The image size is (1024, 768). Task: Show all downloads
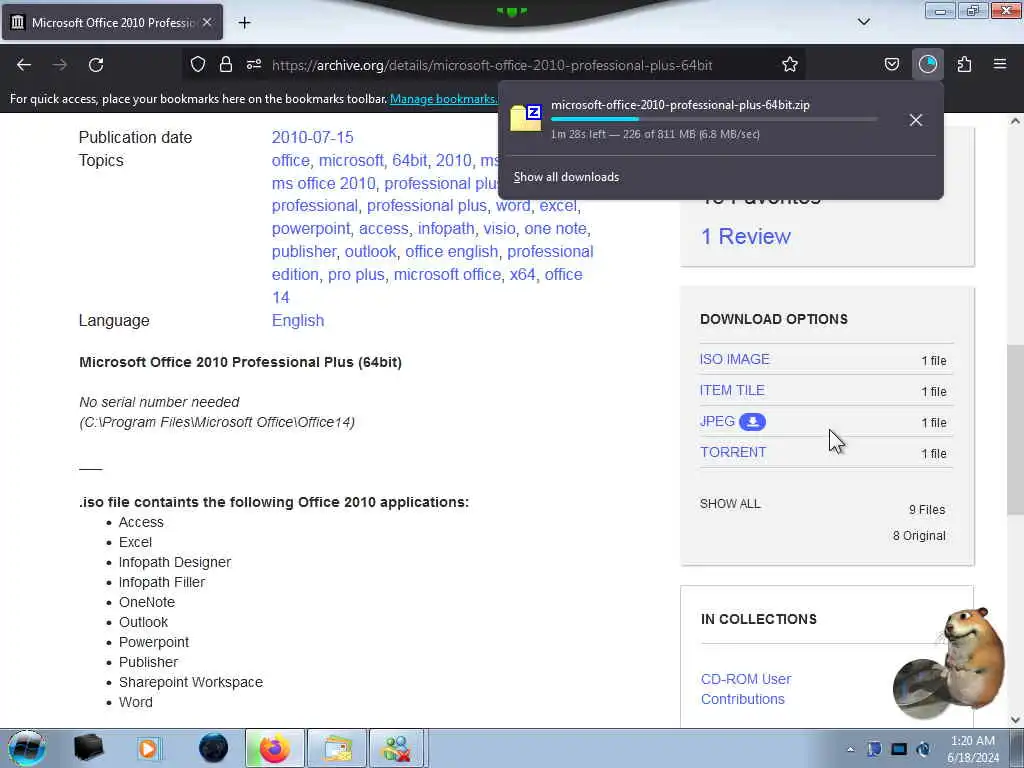tap(566, 177)
